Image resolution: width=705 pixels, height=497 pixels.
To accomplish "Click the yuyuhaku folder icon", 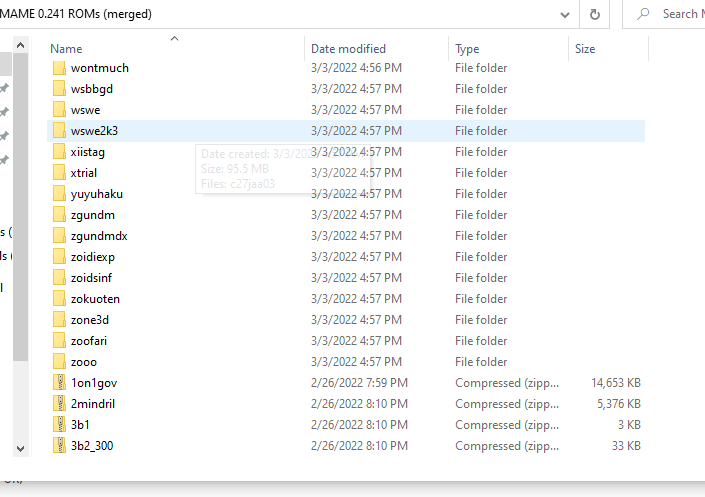I will point(59,194).
